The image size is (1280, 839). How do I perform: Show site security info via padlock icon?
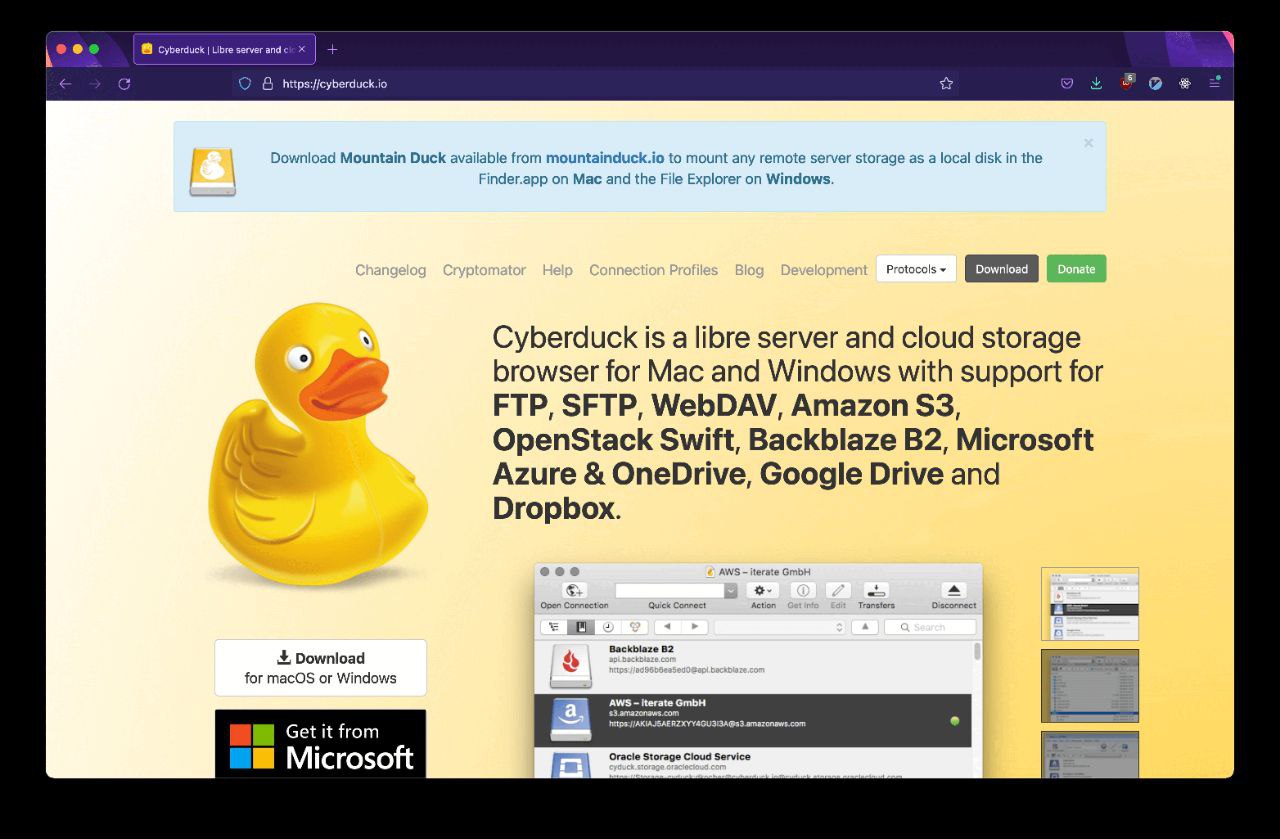pos(267,84)
